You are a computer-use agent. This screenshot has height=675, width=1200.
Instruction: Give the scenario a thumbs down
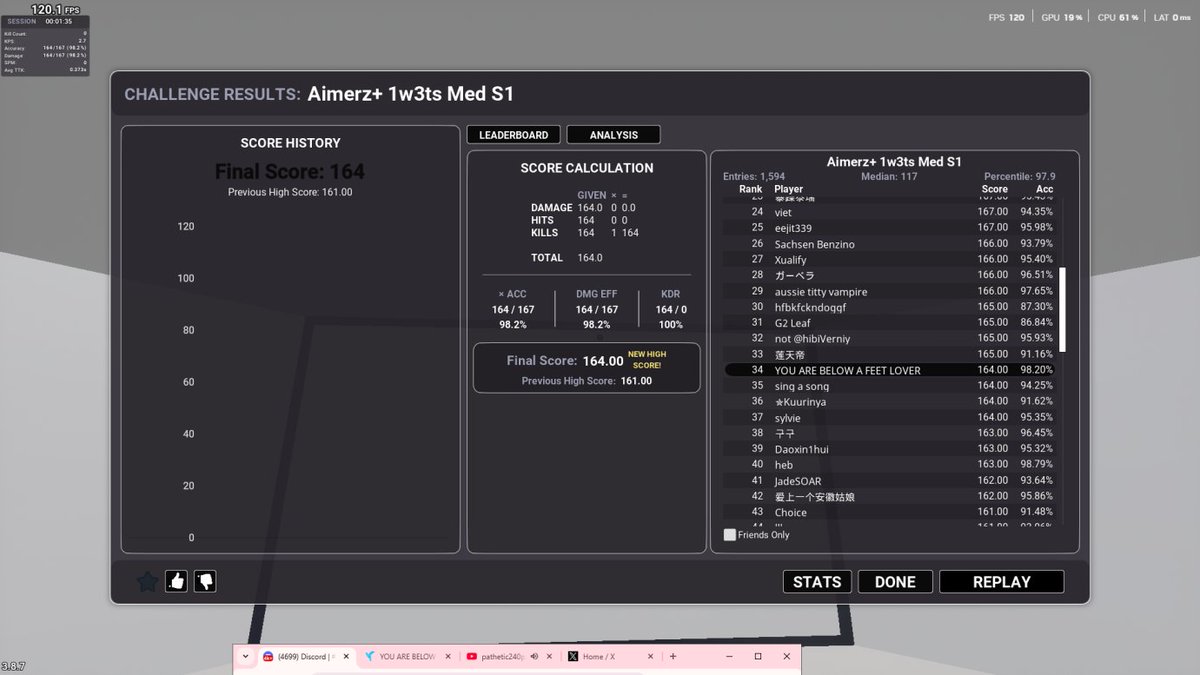[205, 581]
